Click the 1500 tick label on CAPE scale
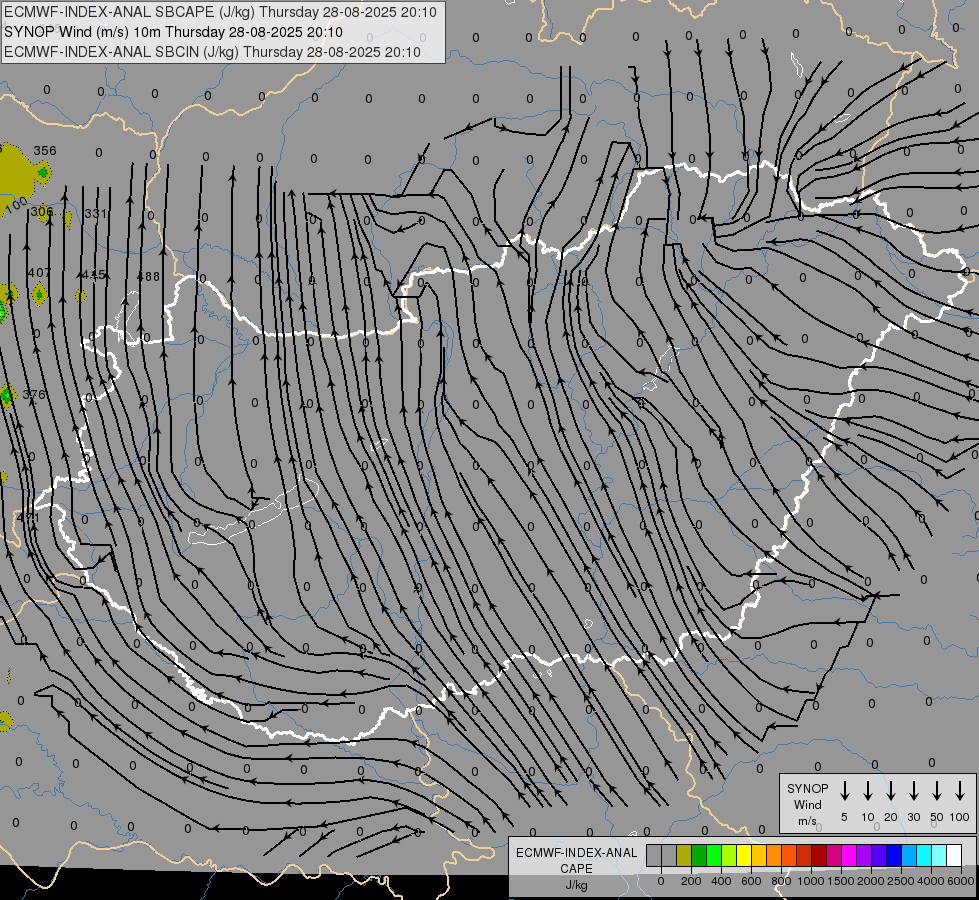The image size is (979, 900). pyautogui.click(x=840, y=881)
